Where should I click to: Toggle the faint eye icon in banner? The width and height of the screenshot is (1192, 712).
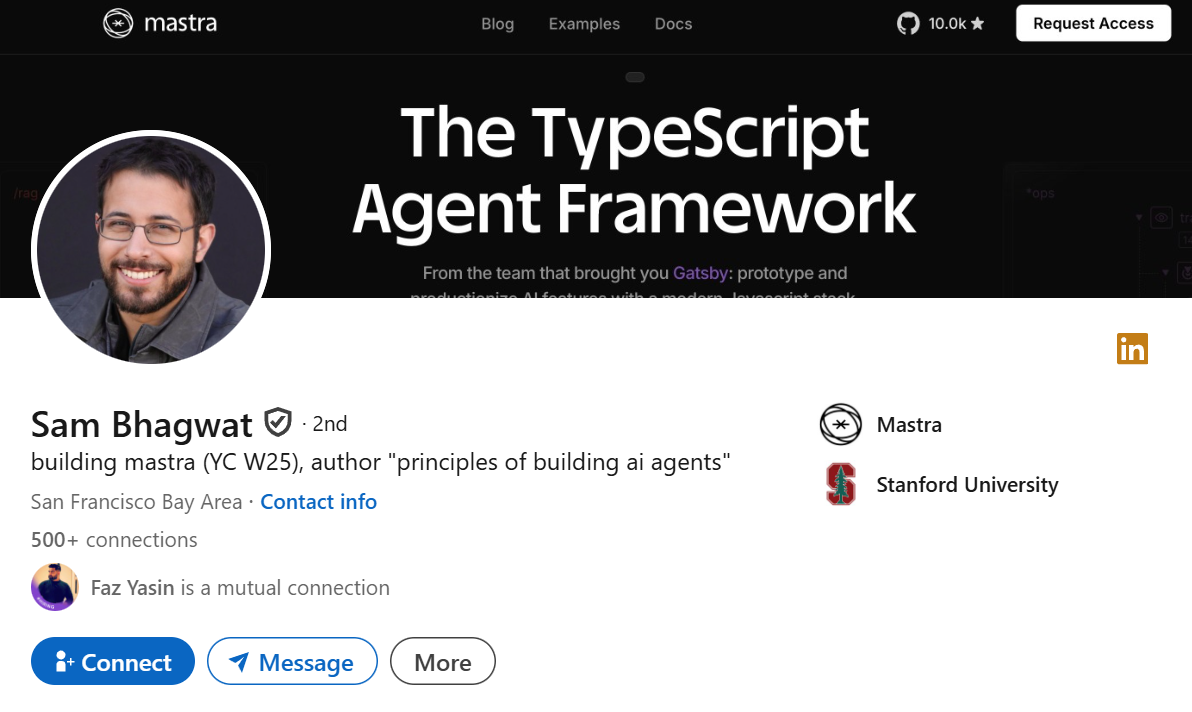click(1161, 217)
